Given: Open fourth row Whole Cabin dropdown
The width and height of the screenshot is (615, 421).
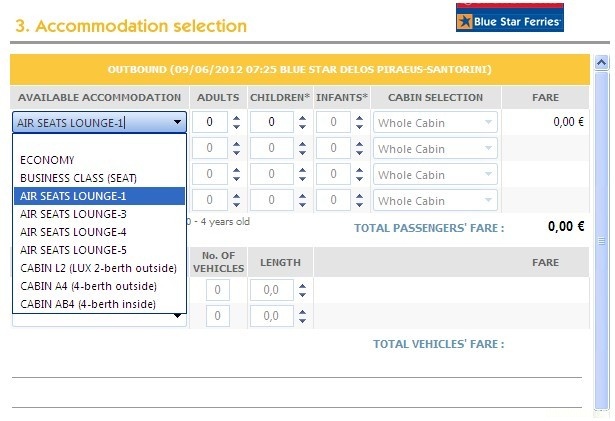Looking at the screenshot, I should (x=435, y=201).
